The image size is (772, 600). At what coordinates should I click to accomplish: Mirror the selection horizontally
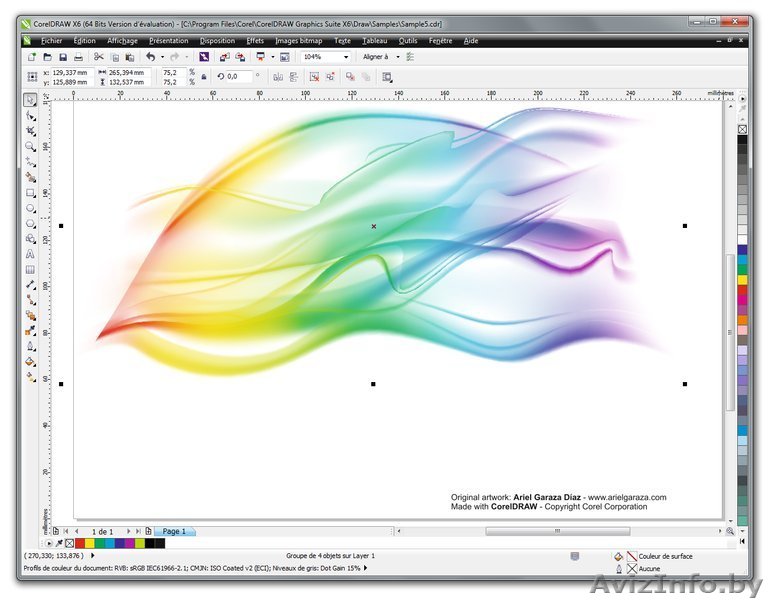[278, 77]
